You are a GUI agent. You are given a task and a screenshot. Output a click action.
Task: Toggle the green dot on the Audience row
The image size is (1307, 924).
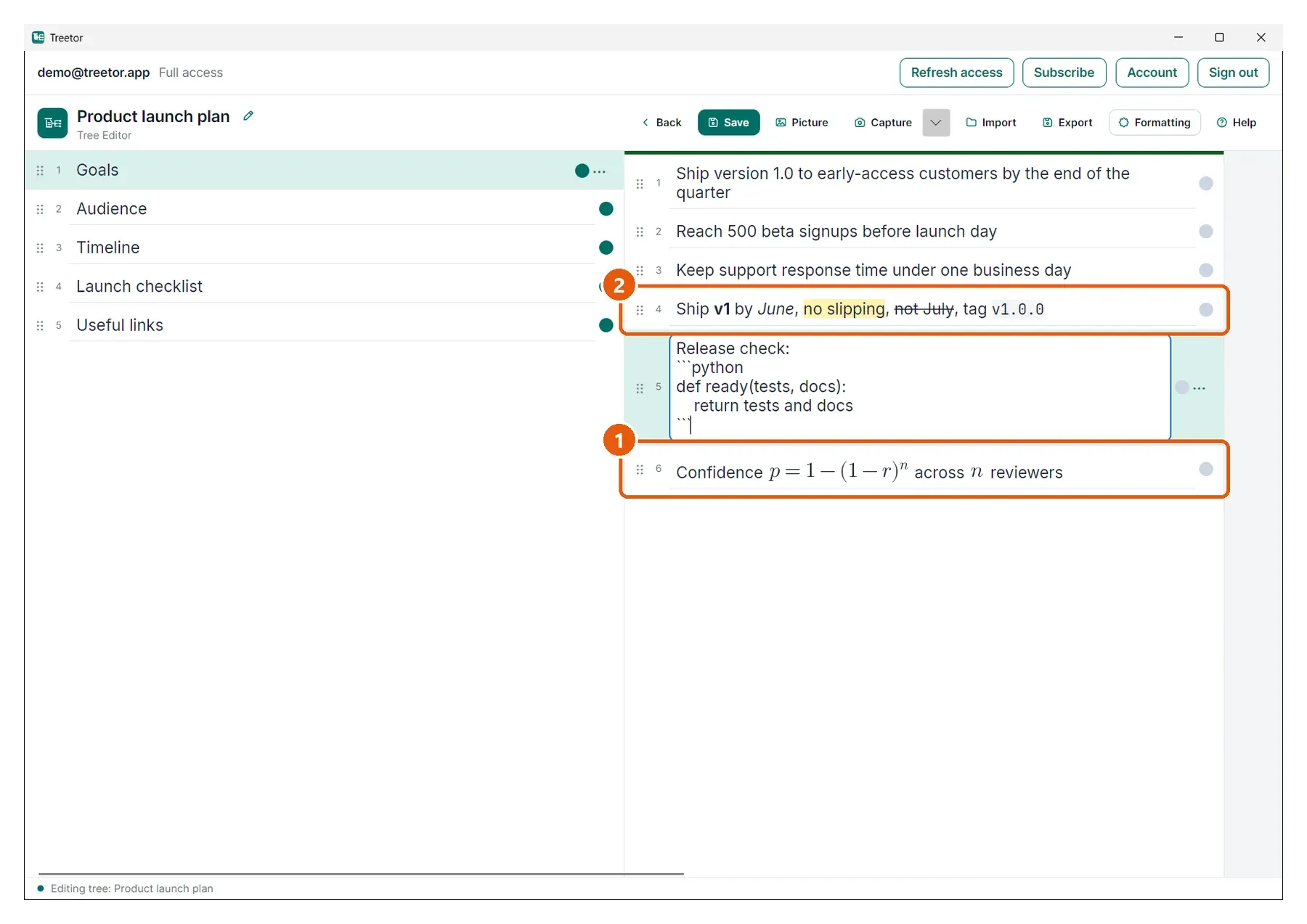tap(606, 209)
